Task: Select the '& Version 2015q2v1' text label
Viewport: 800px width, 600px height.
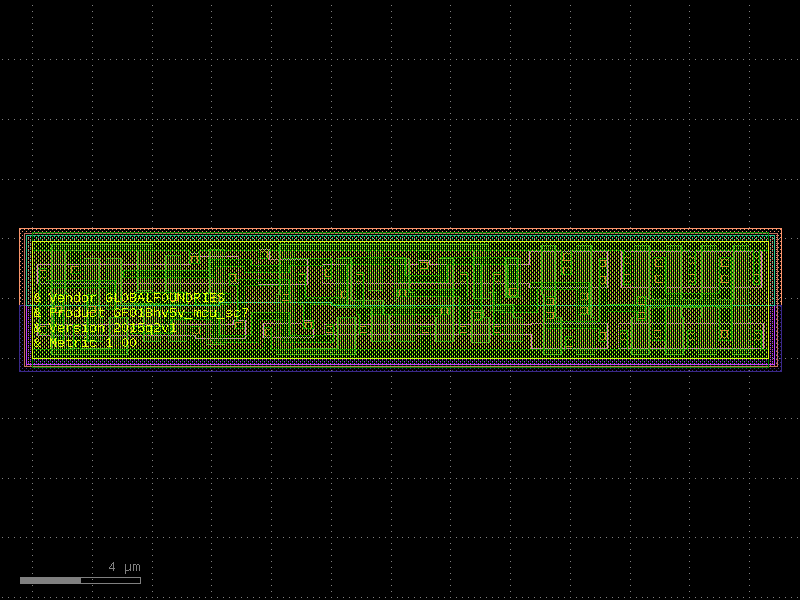Action: pyautogui.click(x=105, y=328)
